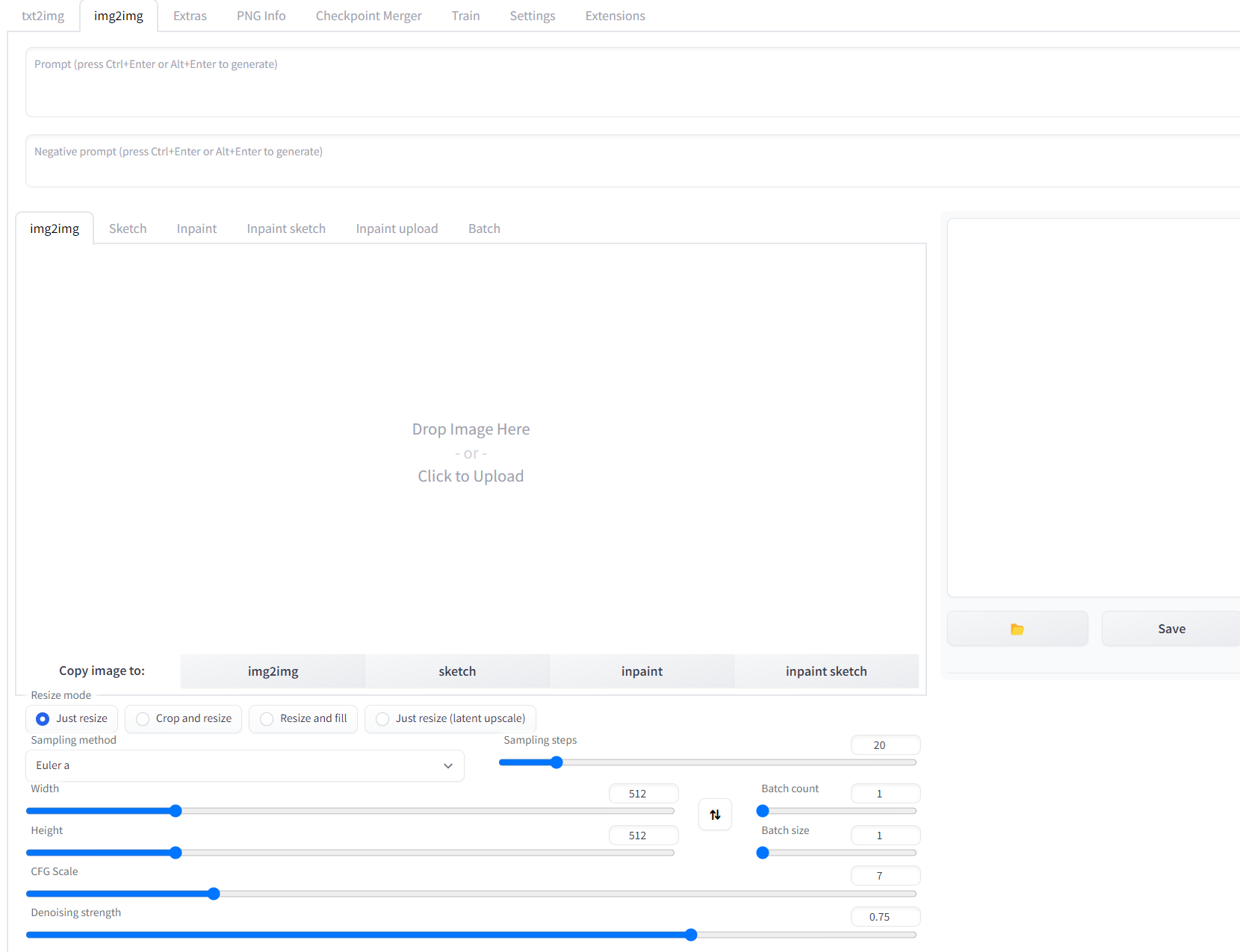Select the Extensions tab
The image size is (1240, 952).
click(614, 15)
